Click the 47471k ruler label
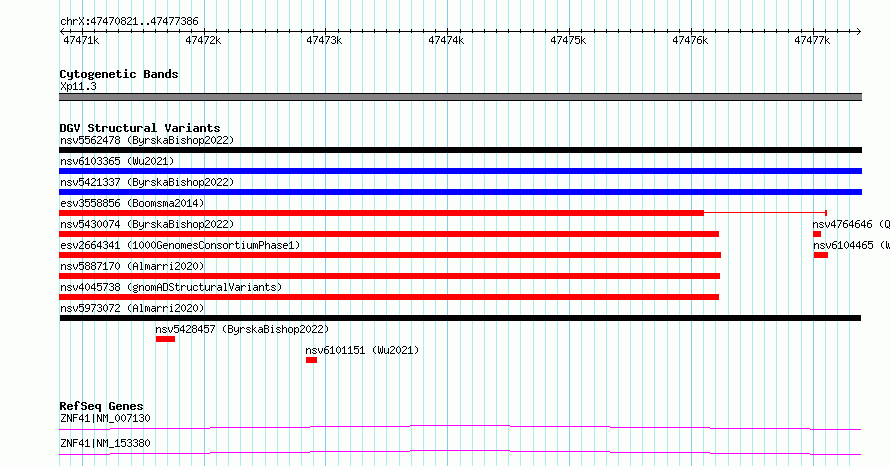 81,40
